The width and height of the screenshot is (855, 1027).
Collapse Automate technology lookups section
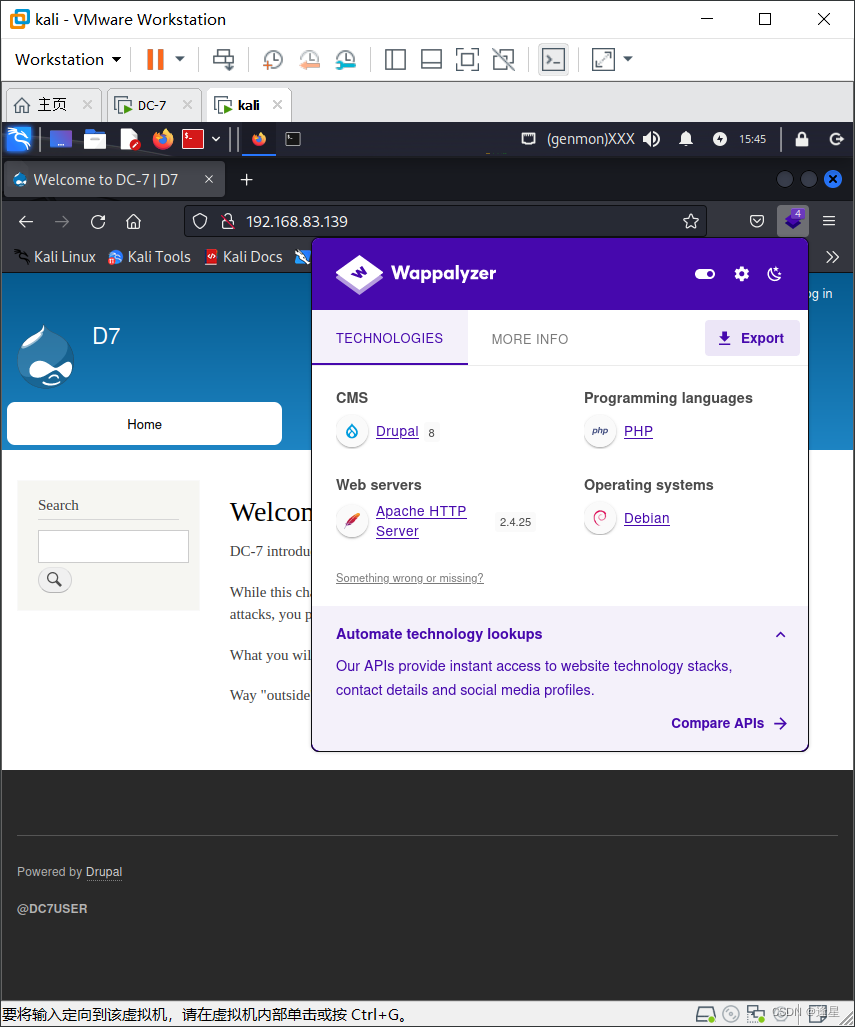point(780,634)
